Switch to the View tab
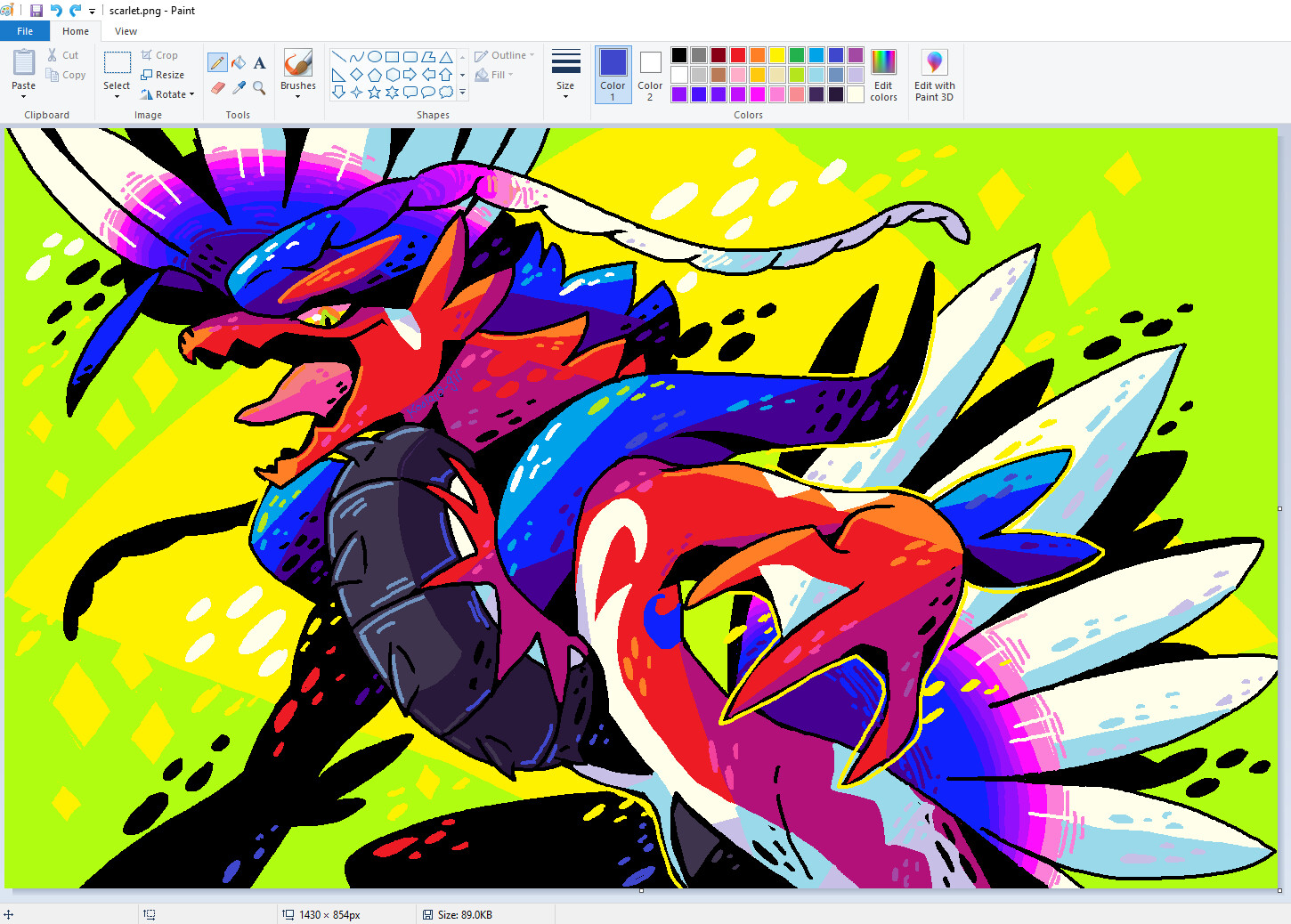The width and height of the screenshot is (1291, 924). pyautogui.click(x=126, y=30)
